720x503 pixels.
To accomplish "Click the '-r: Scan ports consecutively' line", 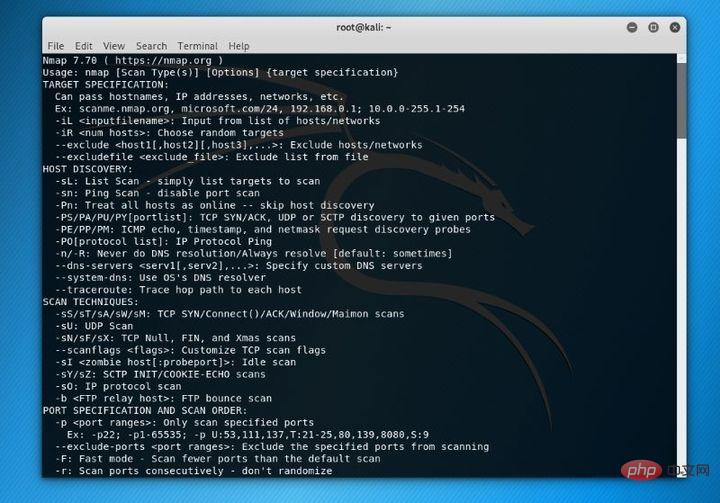I will click(x=194, y=471).
